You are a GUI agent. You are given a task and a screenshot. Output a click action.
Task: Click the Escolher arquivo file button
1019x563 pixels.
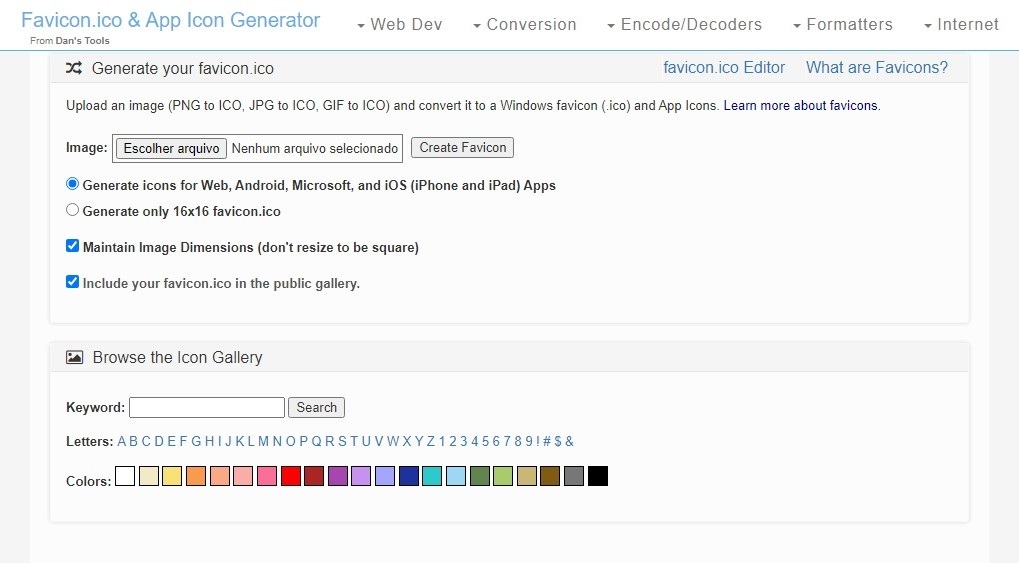[172, 148]
